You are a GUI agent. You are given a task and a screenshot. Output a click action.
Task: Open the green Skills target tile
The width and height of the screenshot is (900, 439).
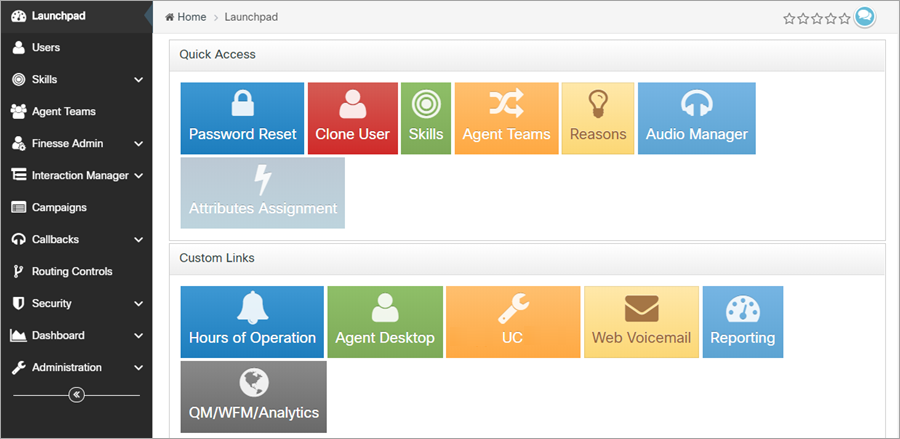pos(426,118)
